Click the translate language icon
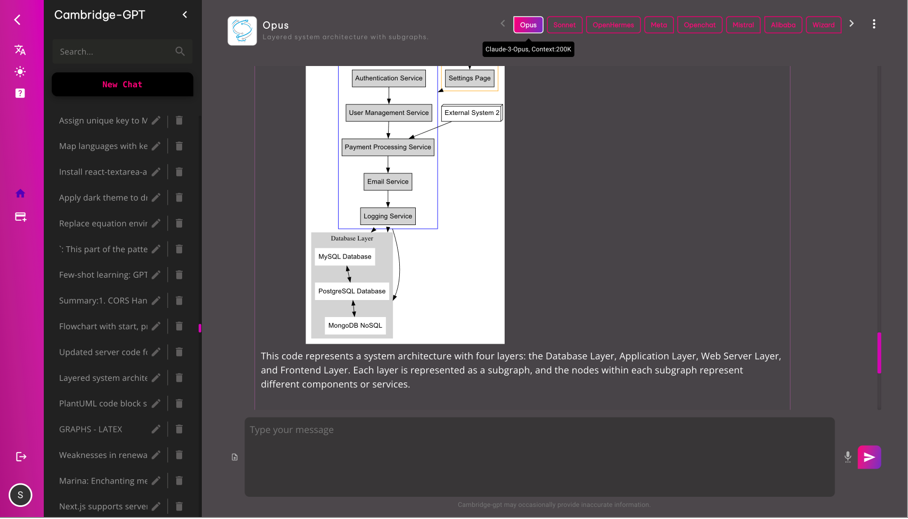 point(20,50)
